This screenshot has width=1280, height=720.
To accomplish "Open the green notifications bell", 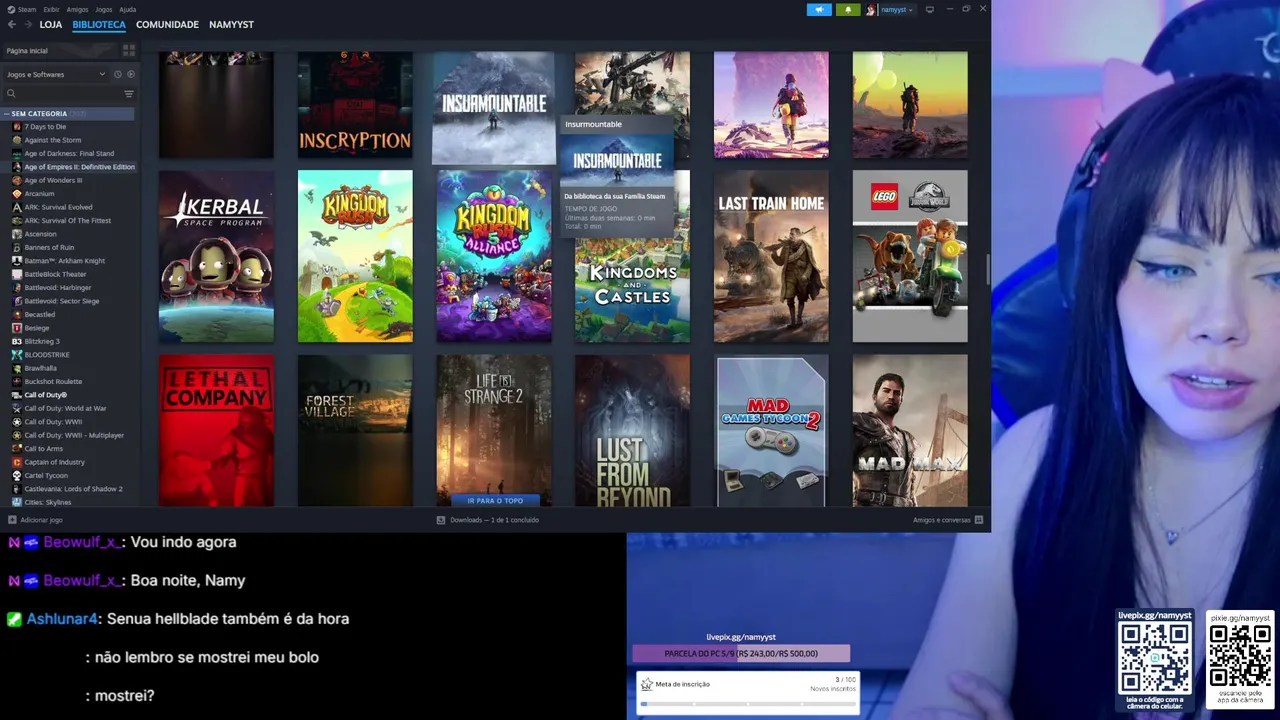I will 848,10.
